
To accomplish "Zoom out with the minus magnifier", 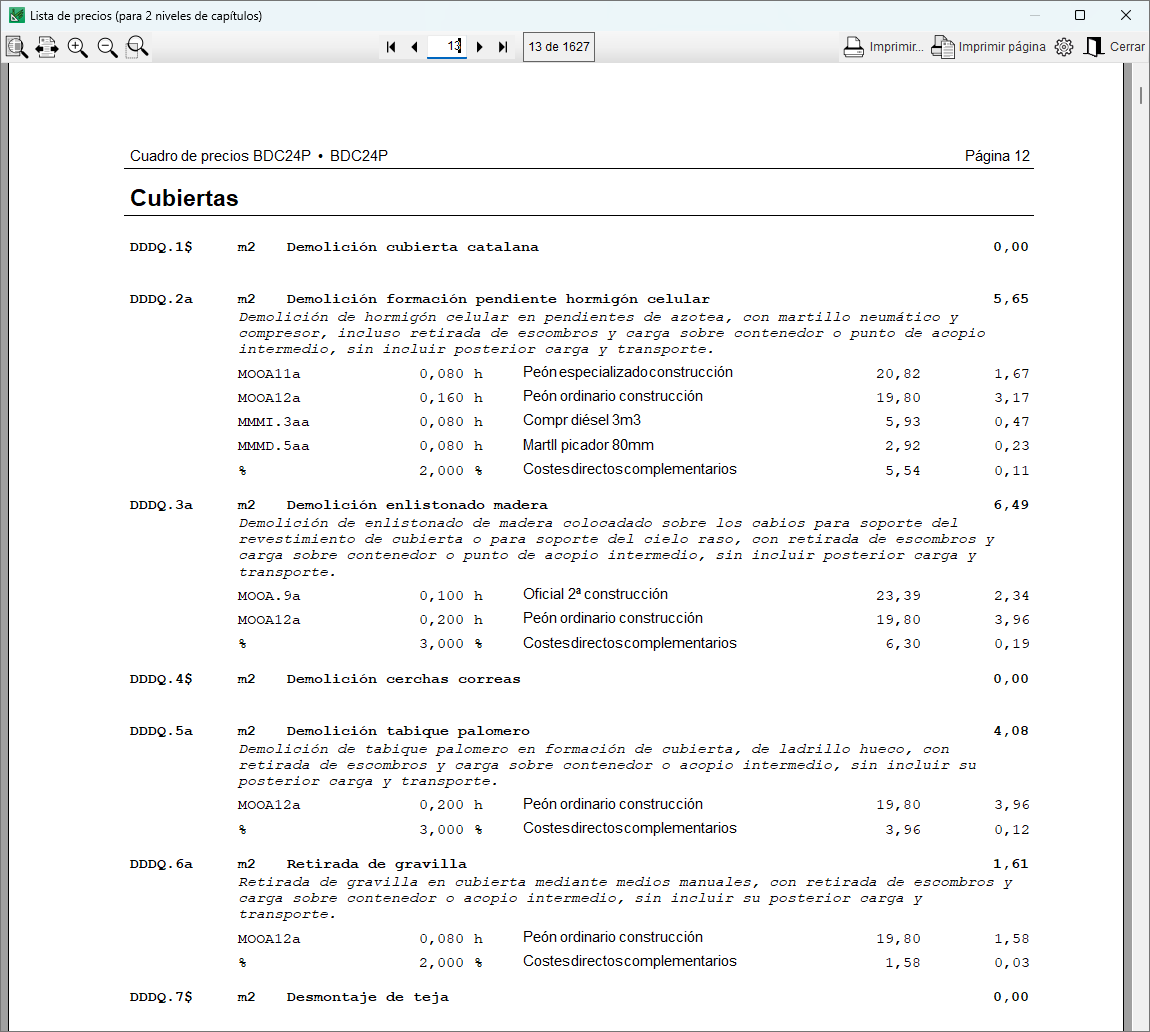I will coord(107,47).
